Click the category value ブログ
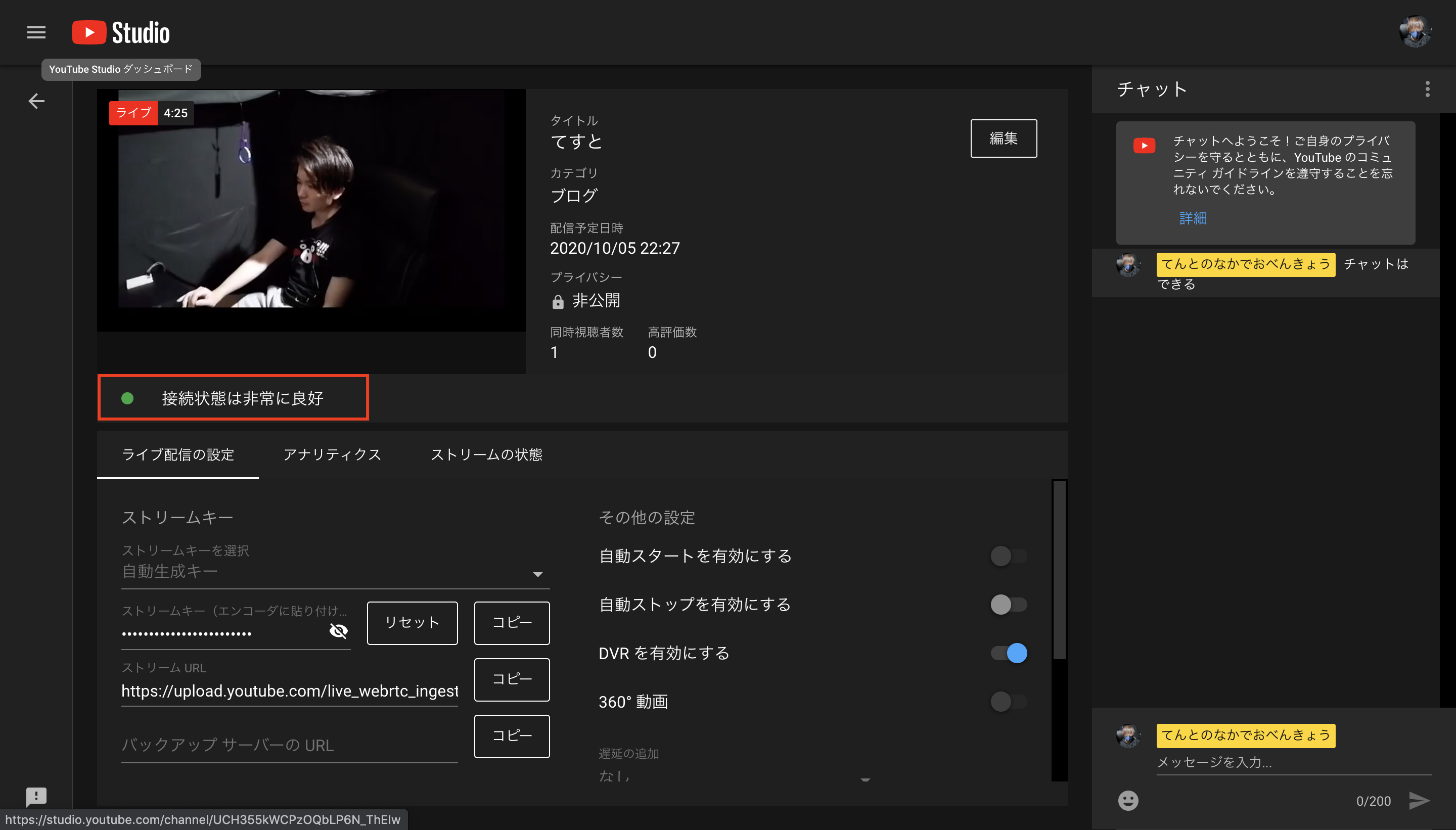Viewport: 1456px width, 830px height. [573, 196]
